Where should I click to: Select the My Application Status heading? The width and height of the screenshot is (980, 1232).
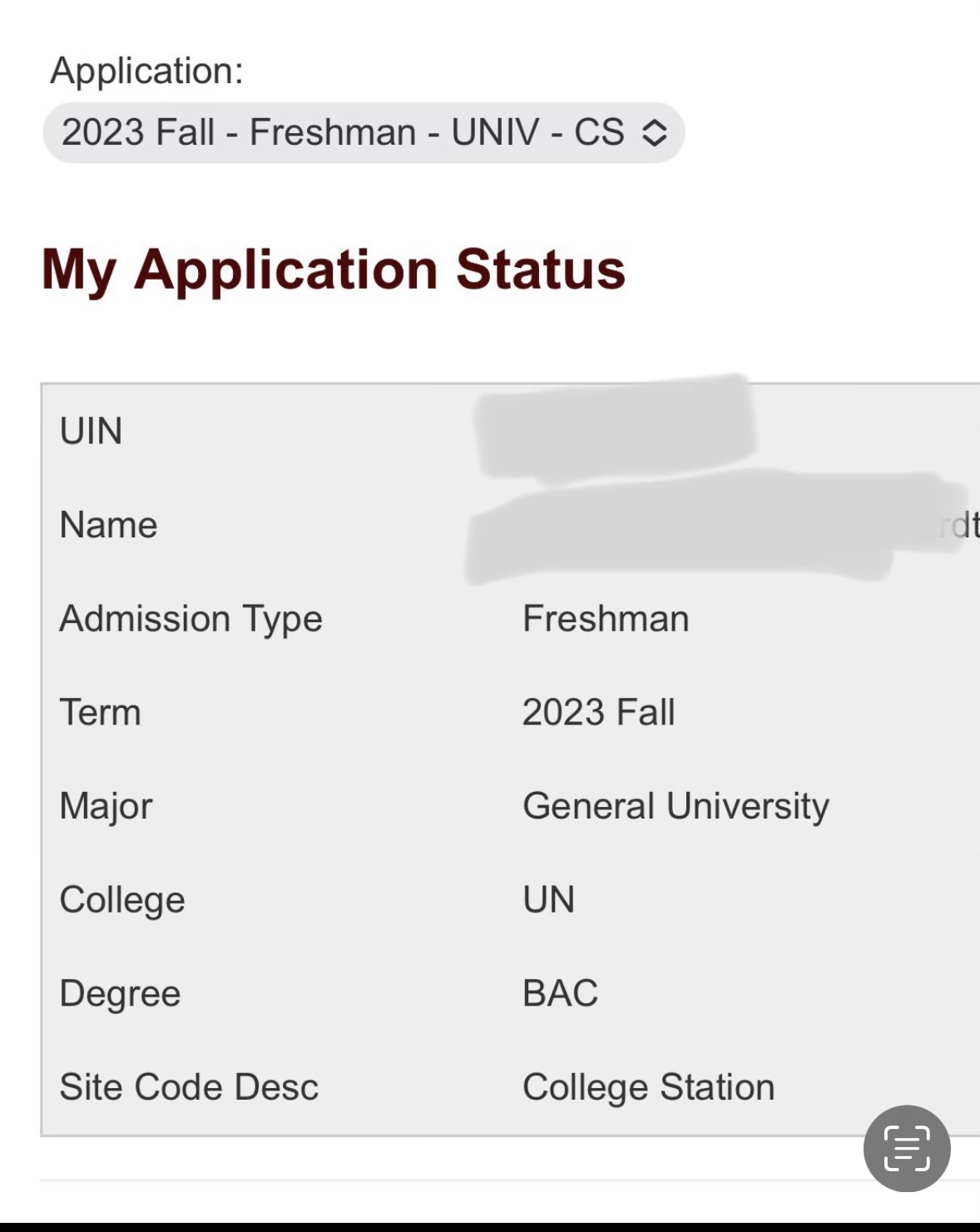pyautogui.click(x=334, y=270)
